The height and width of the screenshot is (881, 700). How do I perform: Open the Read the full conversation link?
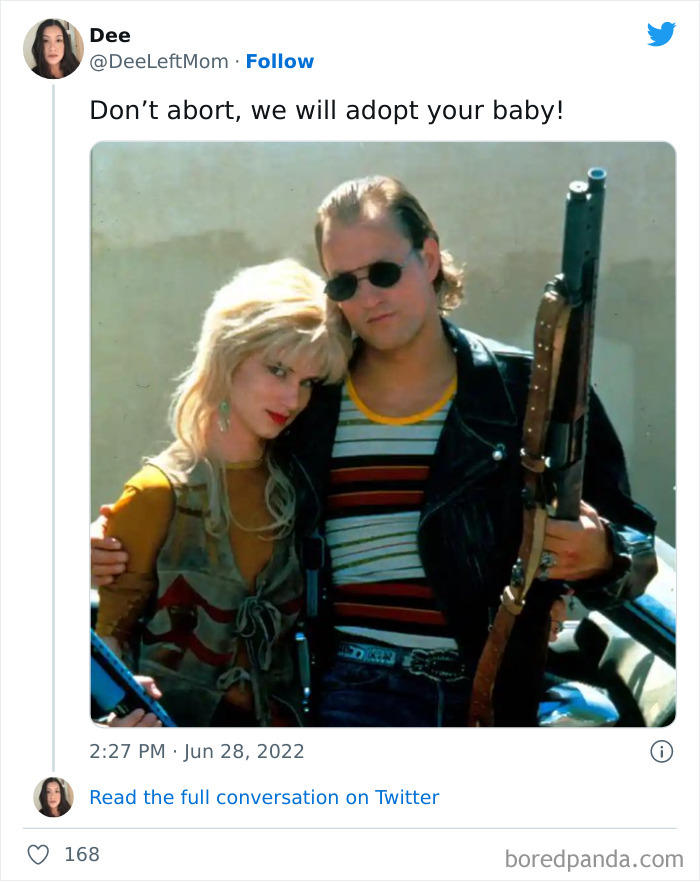click(263, 797)
